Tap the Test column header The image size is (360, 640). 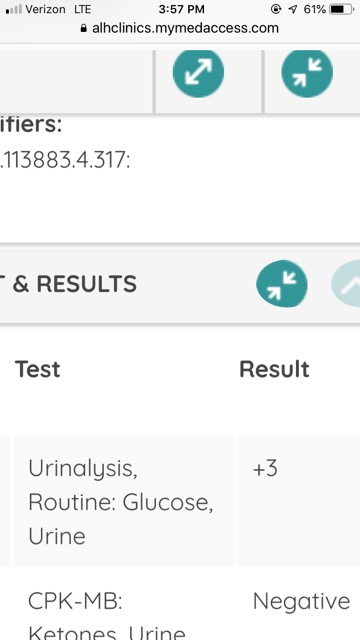[x=38, y=369]
